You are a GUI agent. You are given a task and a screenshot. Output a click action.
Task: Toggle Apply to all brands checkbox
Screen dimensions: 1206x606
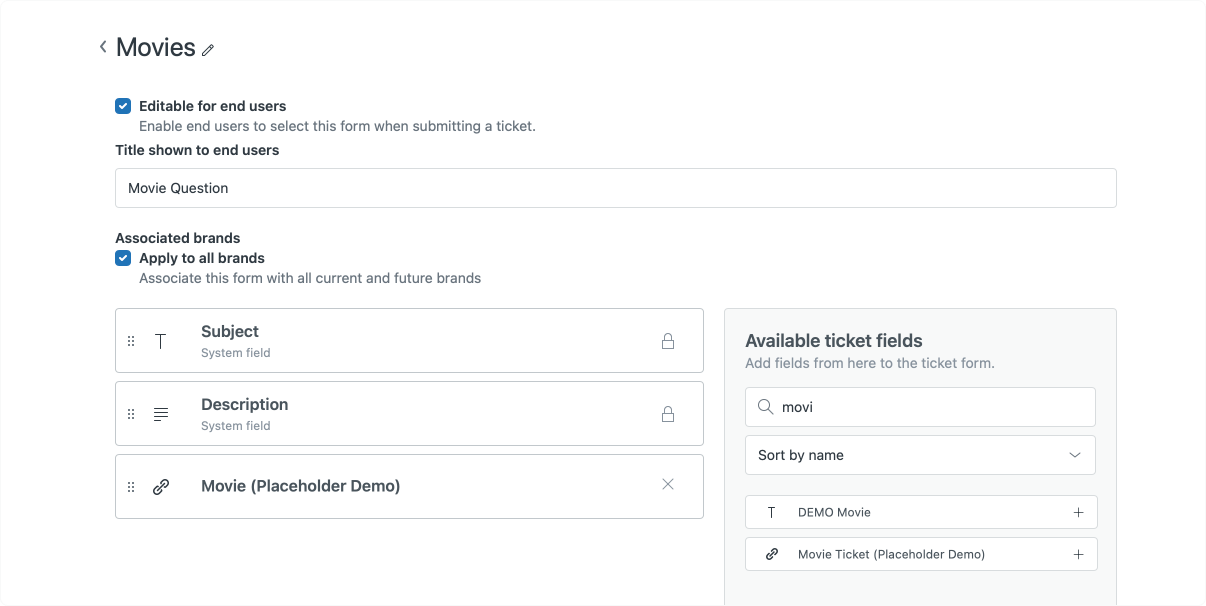tap(123, 258)
